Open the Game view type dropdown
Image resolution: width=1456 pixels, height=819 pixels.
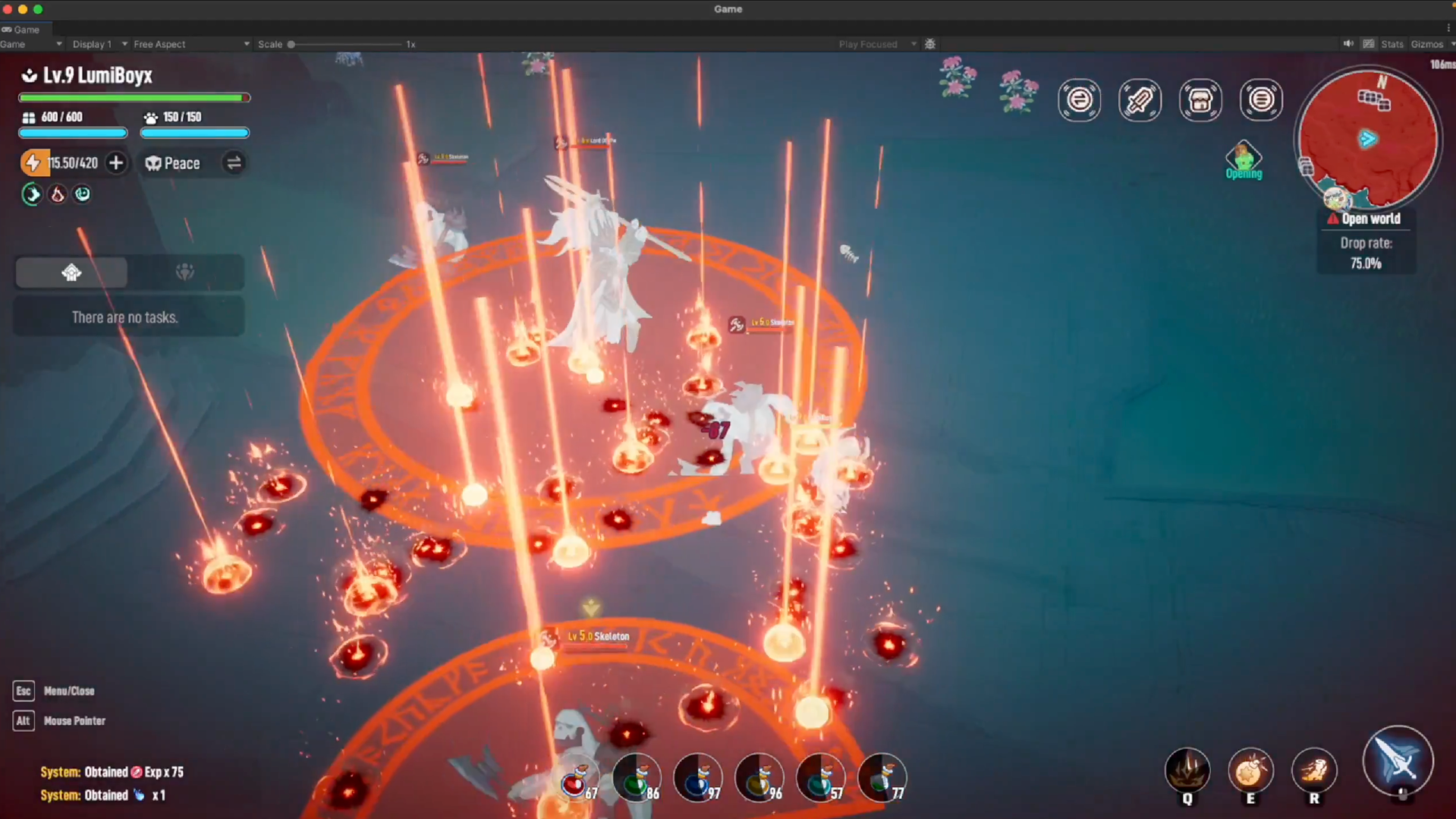pyautogui.click(x=31, y=44)
